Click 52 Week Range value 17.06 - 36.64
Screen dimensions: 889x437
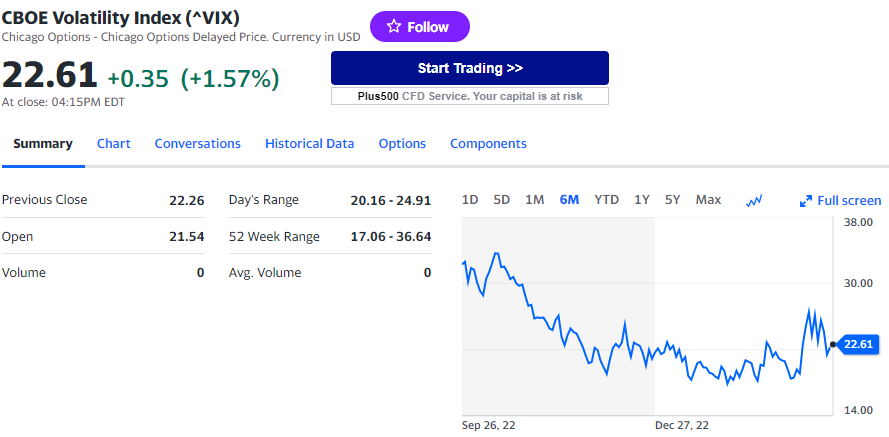(x=391, y=236)
